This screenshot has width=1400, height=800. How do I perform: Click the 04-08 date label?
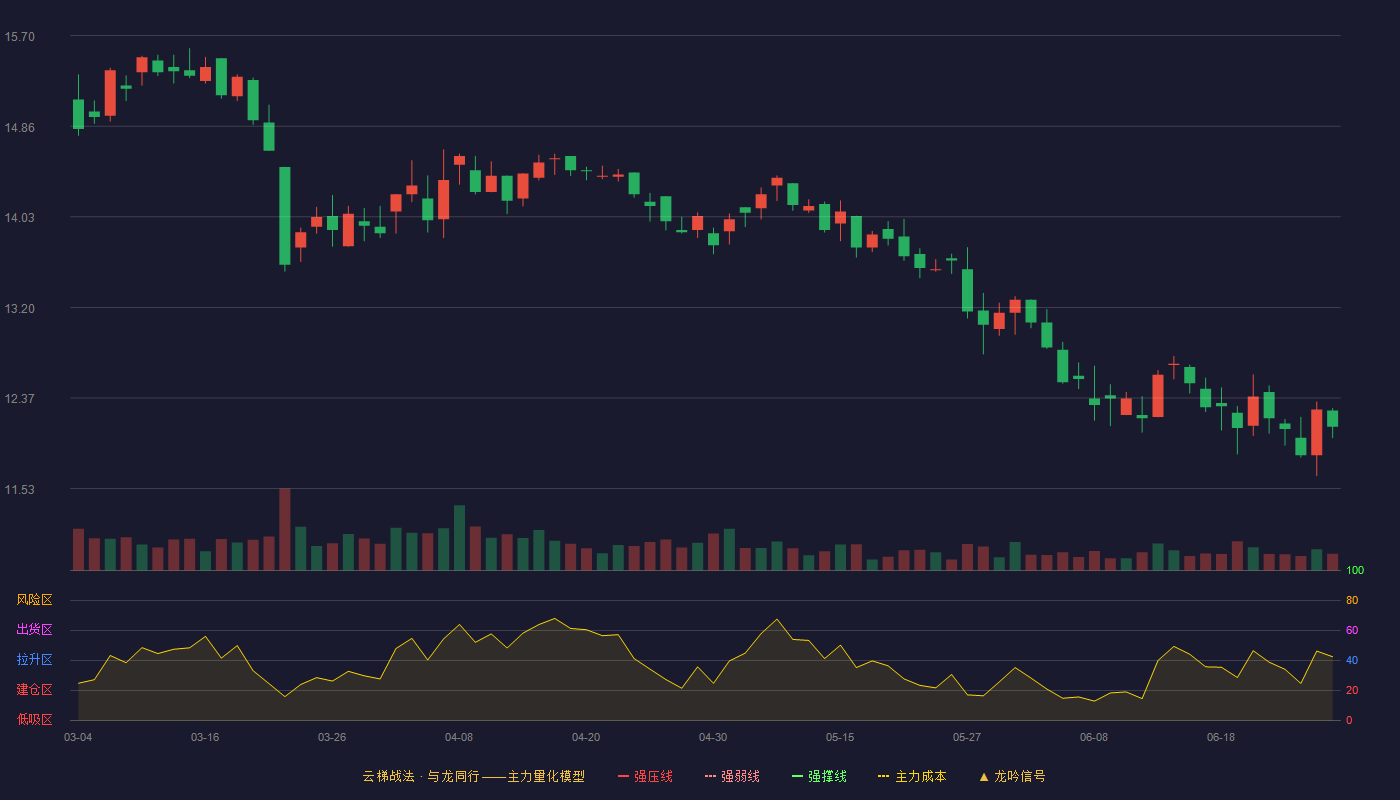459,737
